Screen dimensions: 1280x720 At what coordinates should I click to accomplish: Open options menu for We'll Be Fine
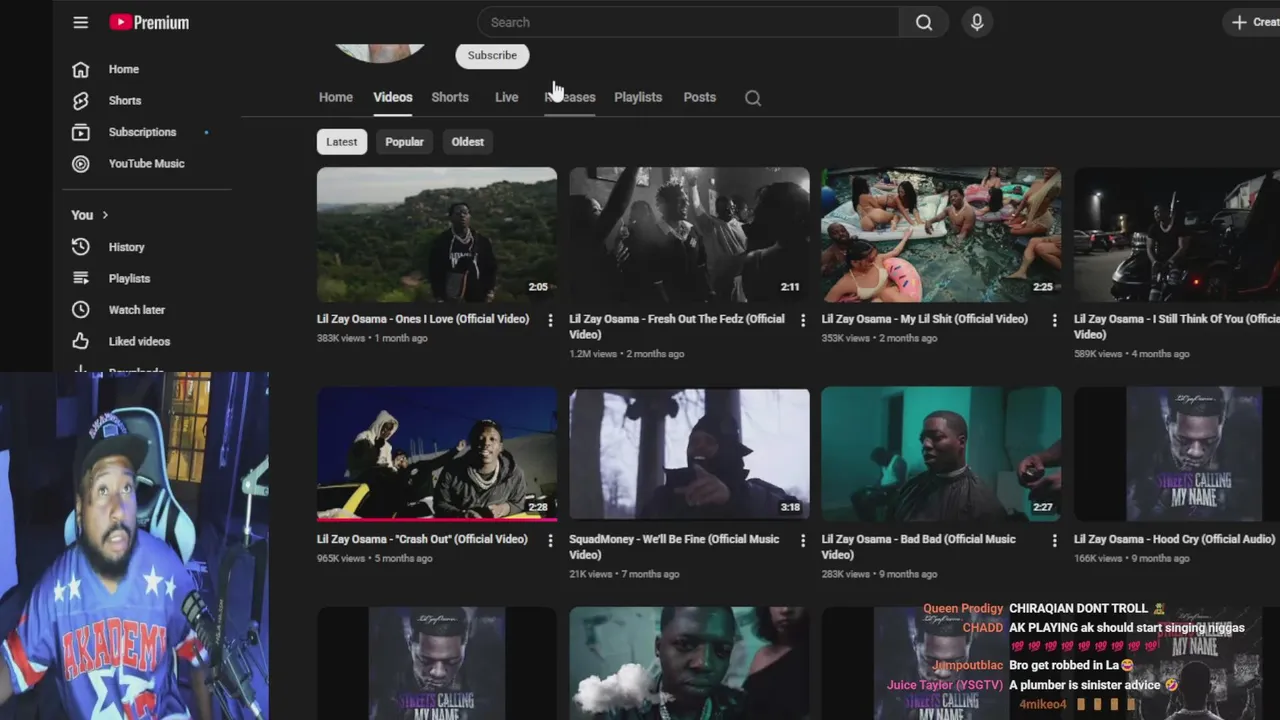point(802,540)
